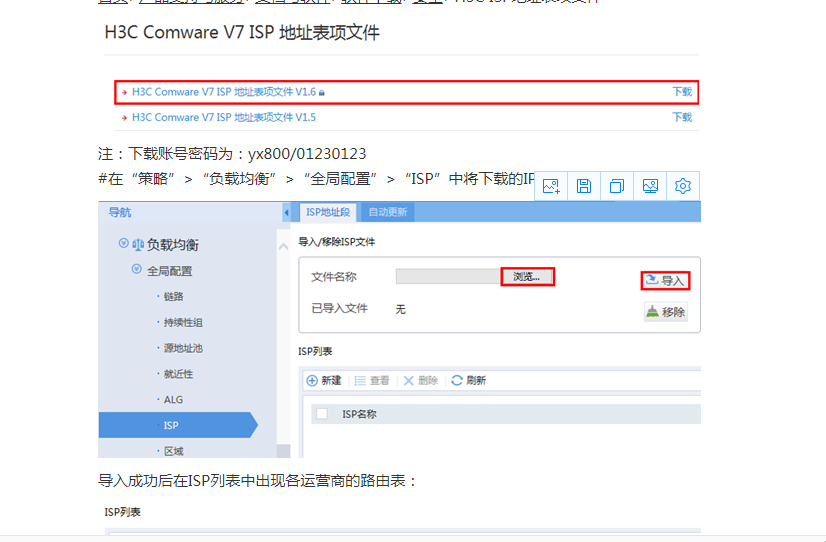
Task: Click the picture-screen icon beside the gear
Action: click(x=650, y=186)
